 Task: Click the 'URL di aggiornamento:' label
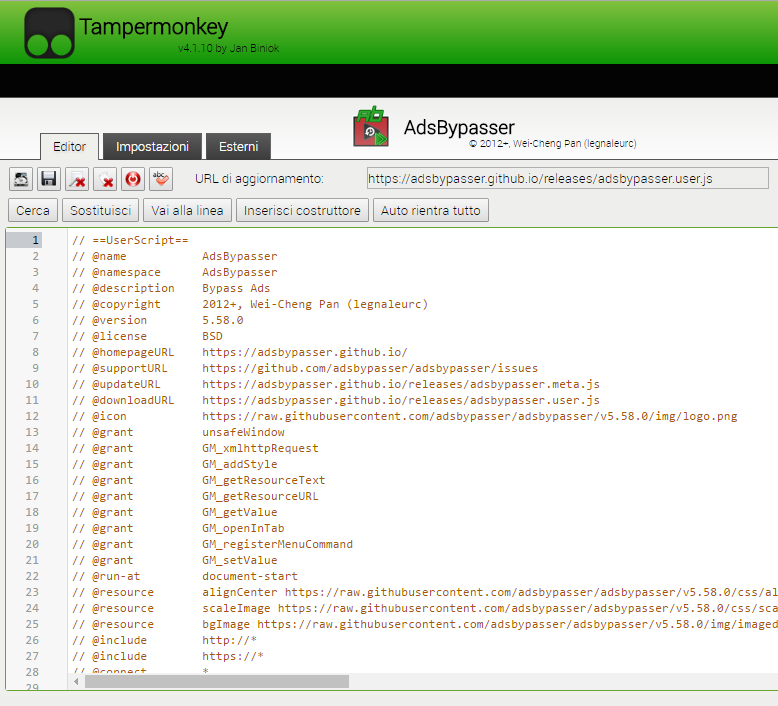tap(259, 179)
